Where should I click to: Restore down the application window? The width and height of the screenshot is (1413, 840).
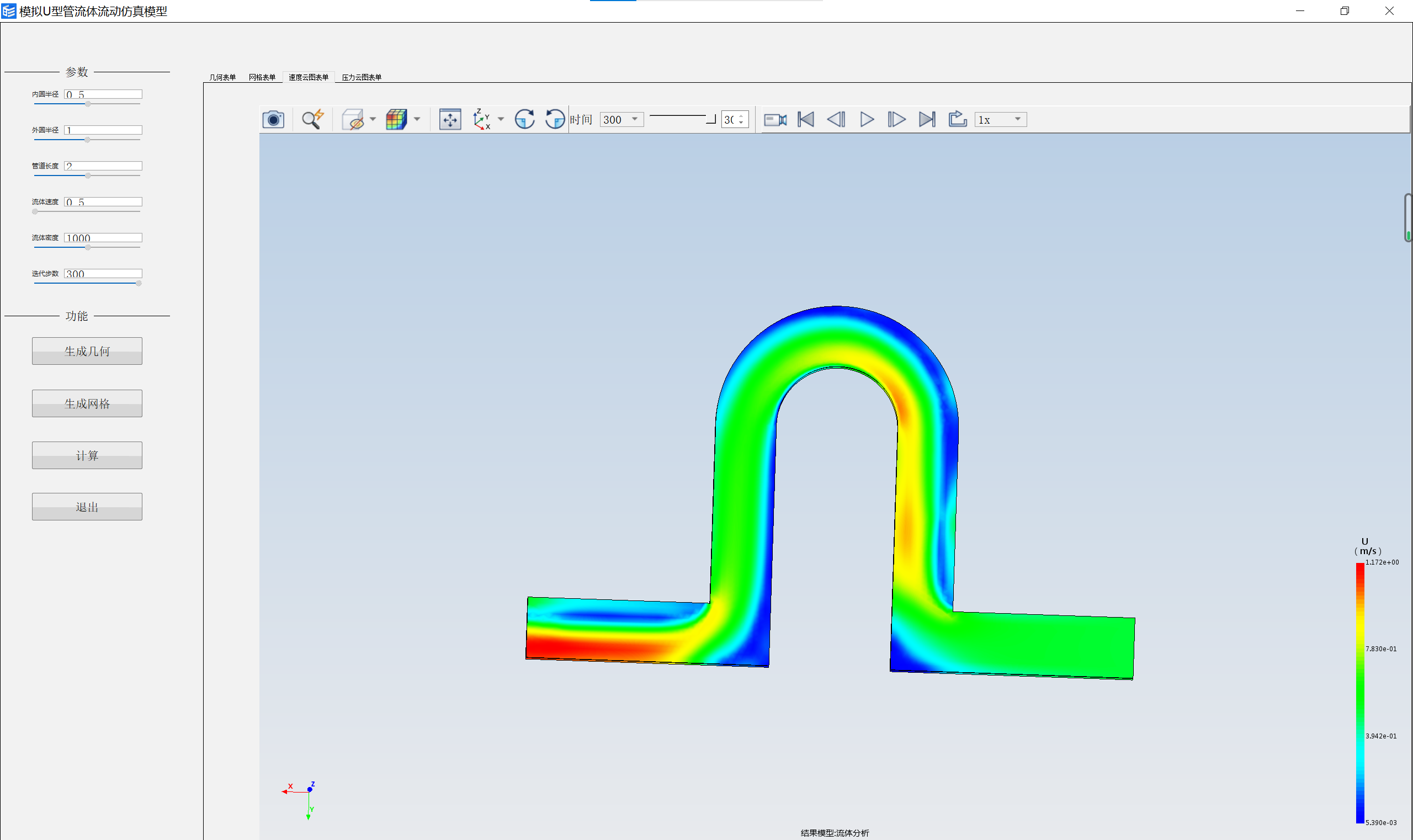coord(1345,10)
